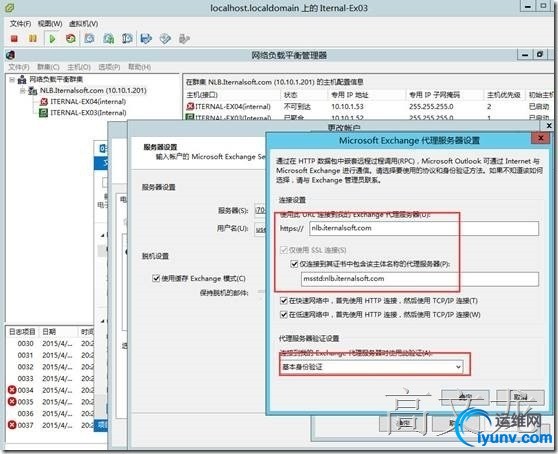Click the msstd principal name input field
The image size is (558, 454).
tap(420, 279)
